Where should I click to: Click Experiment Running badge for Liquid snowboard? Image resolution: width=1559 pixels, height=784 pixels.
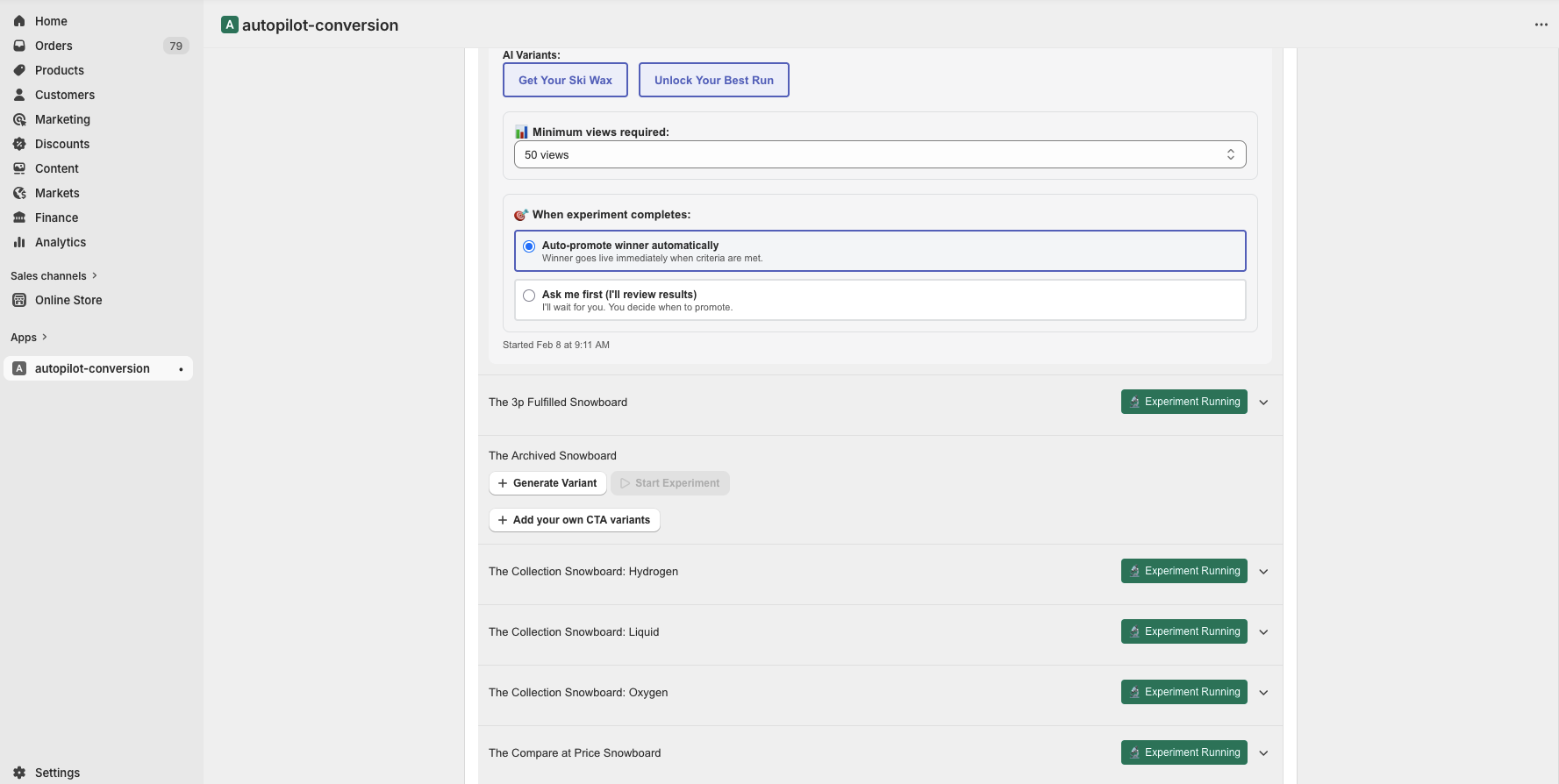(x=1184, y=631)
